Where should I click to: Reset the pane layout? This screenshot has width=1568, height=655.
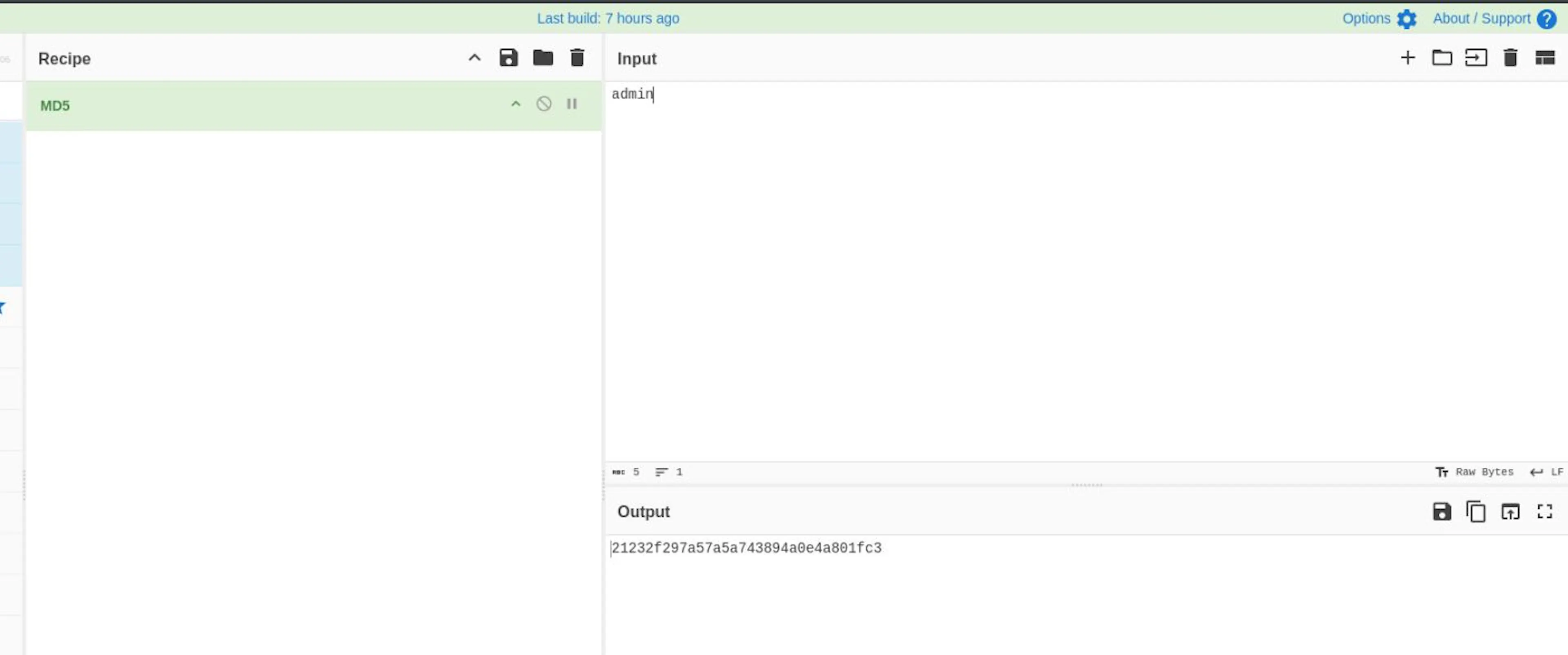pyautogui.click(x=1545, y=58)
